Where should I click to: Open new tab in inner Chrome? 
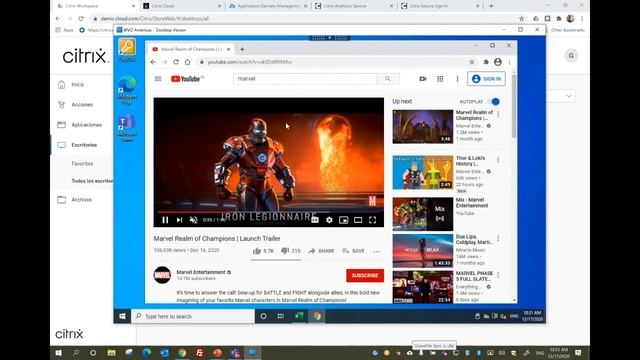click(x=242, y=49)
